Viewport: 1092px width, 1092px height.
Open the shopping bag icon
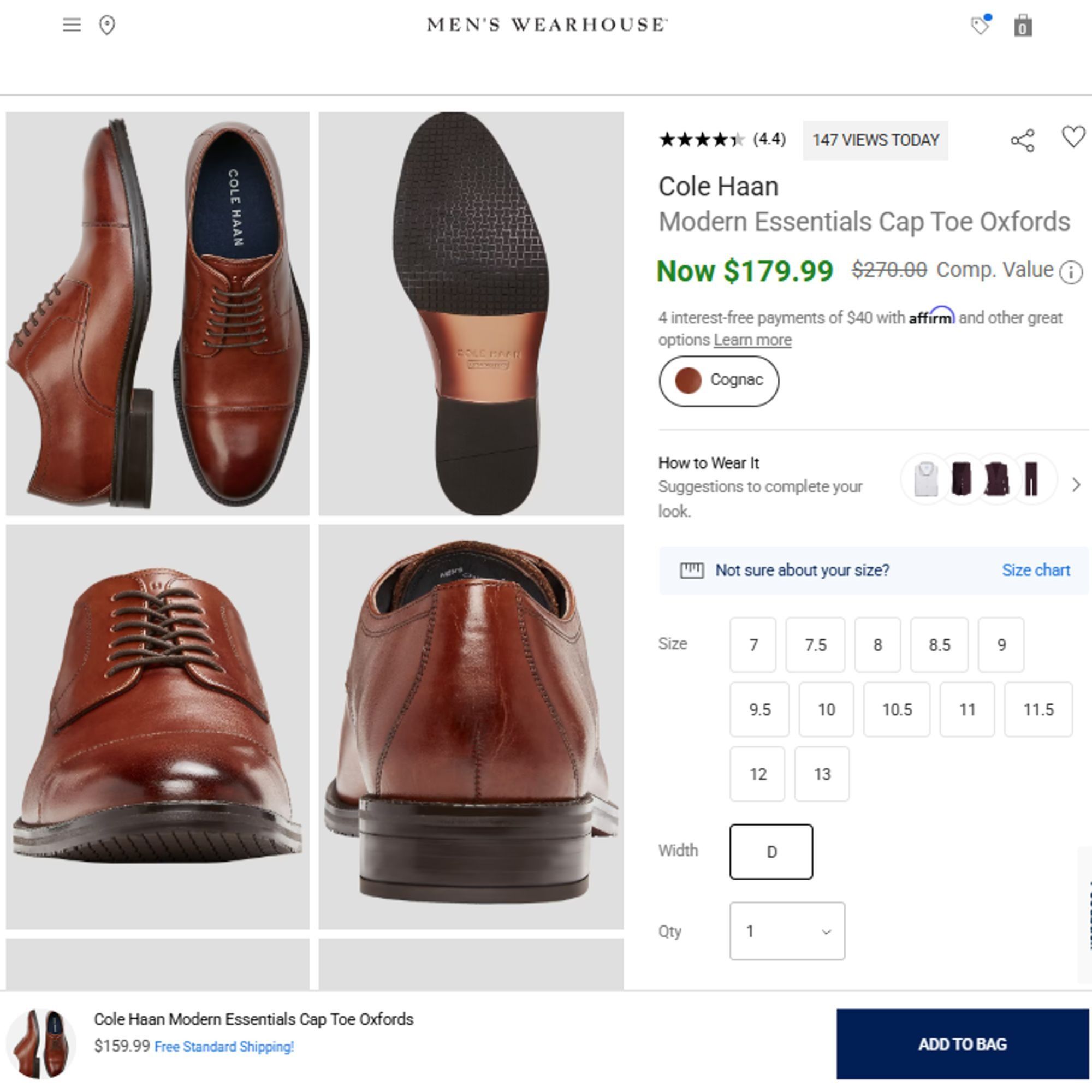click(x=1023, y=26)
